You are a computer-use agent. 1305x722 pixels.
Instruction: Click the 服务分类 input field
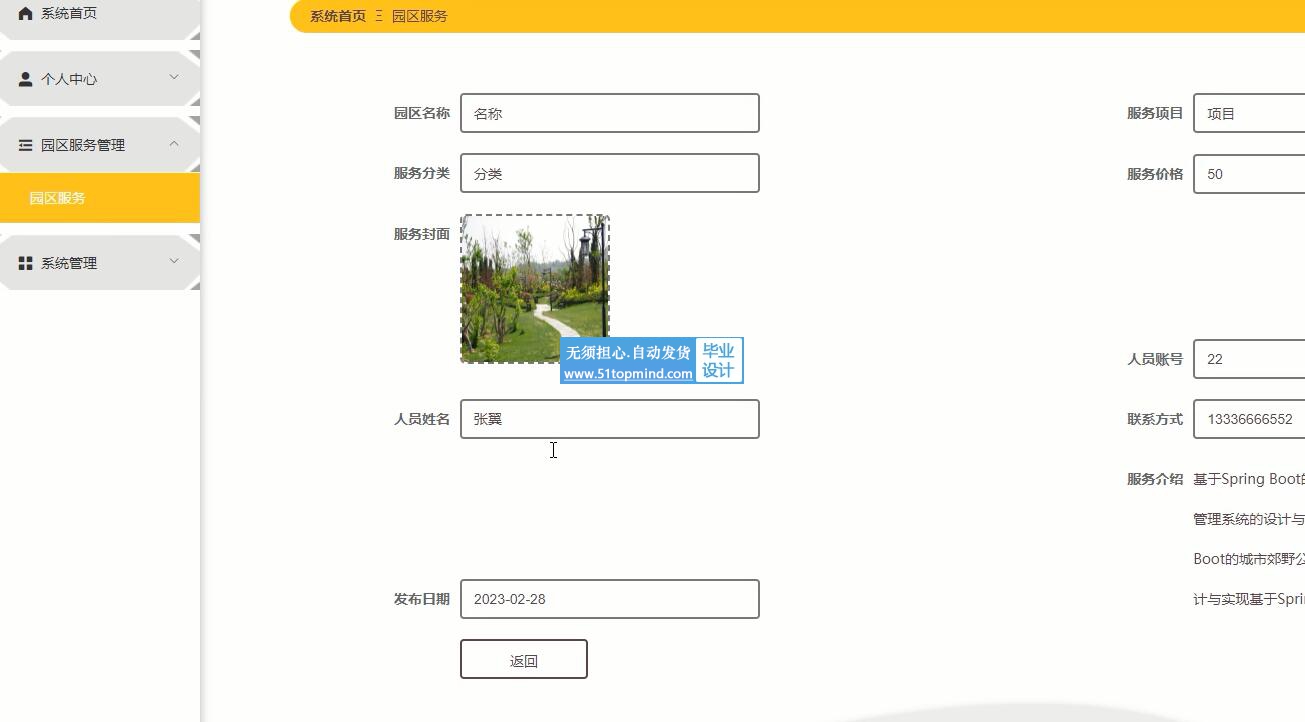(x=610, y=173)
